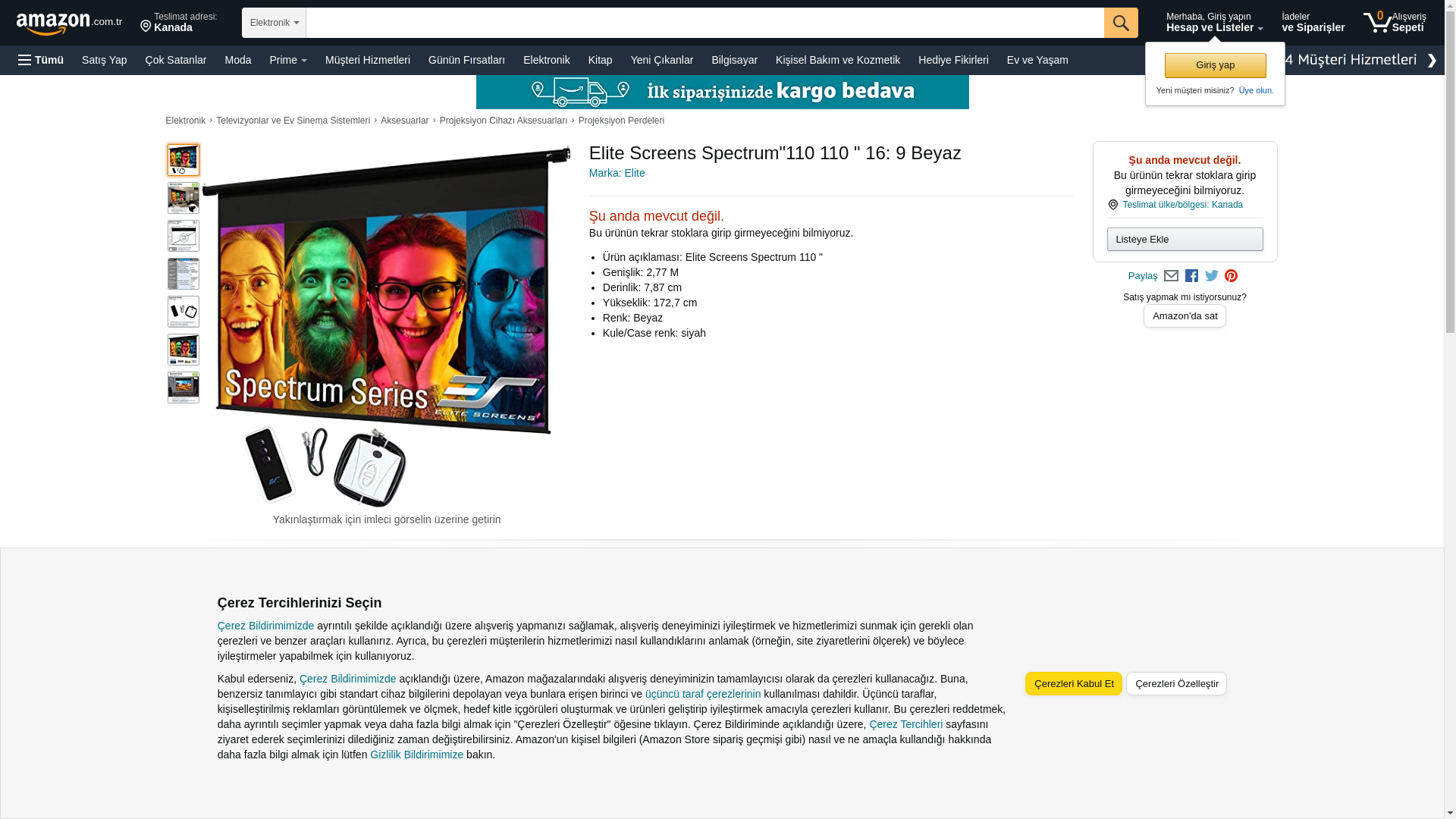Go to Amazon.com.tr home logo

[x=69, y=24]
